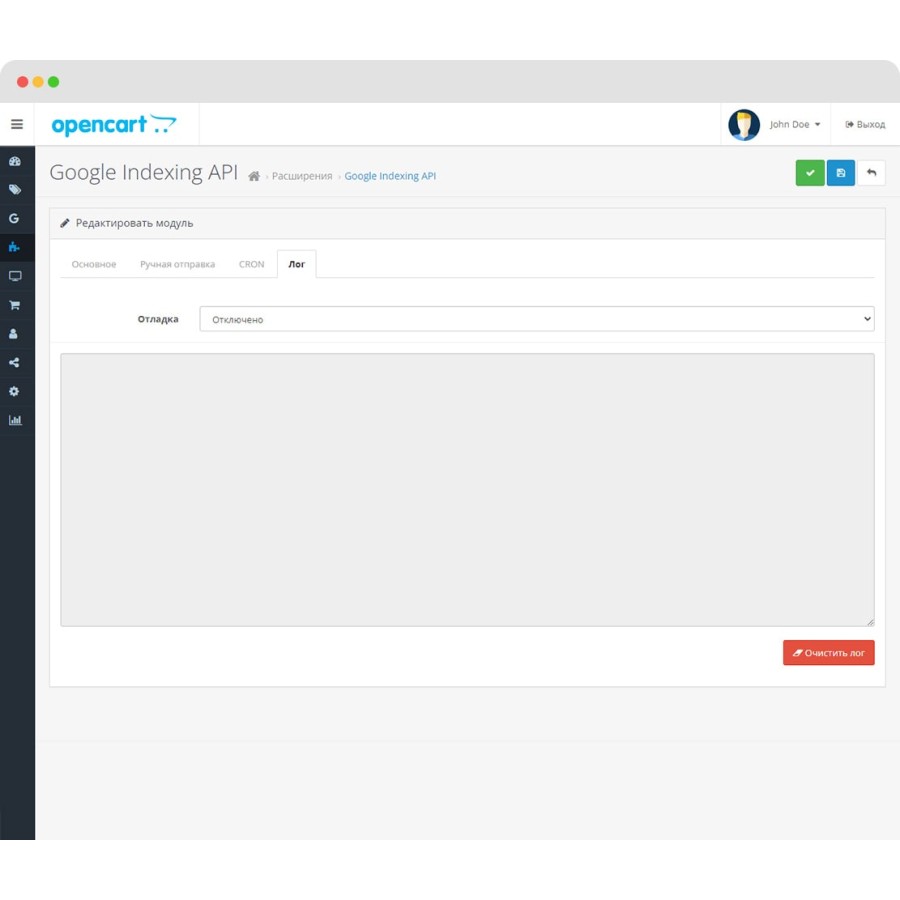Screen dimensions: 900x900
Task: Open the John Doe user dropdown
Action: [x=794, y=125]
